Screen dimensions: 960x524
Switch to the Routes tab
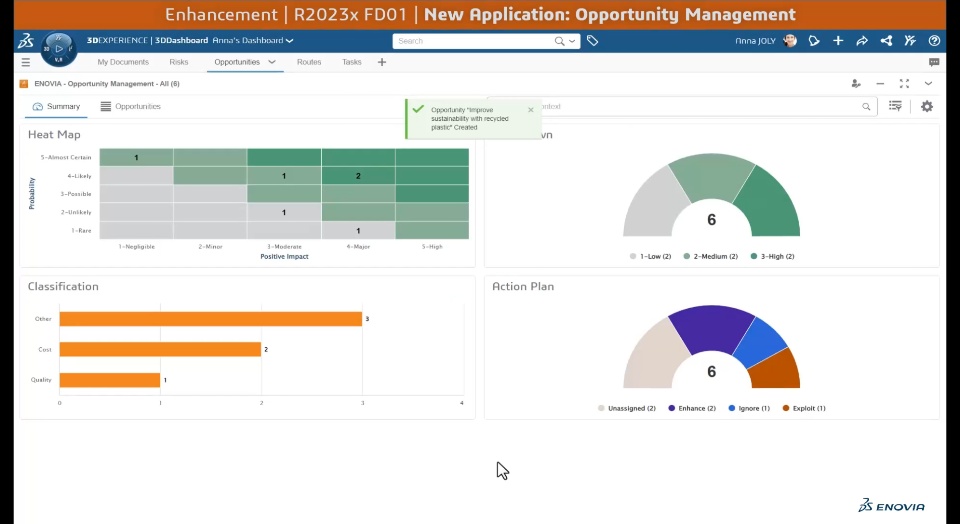point(309,62)
